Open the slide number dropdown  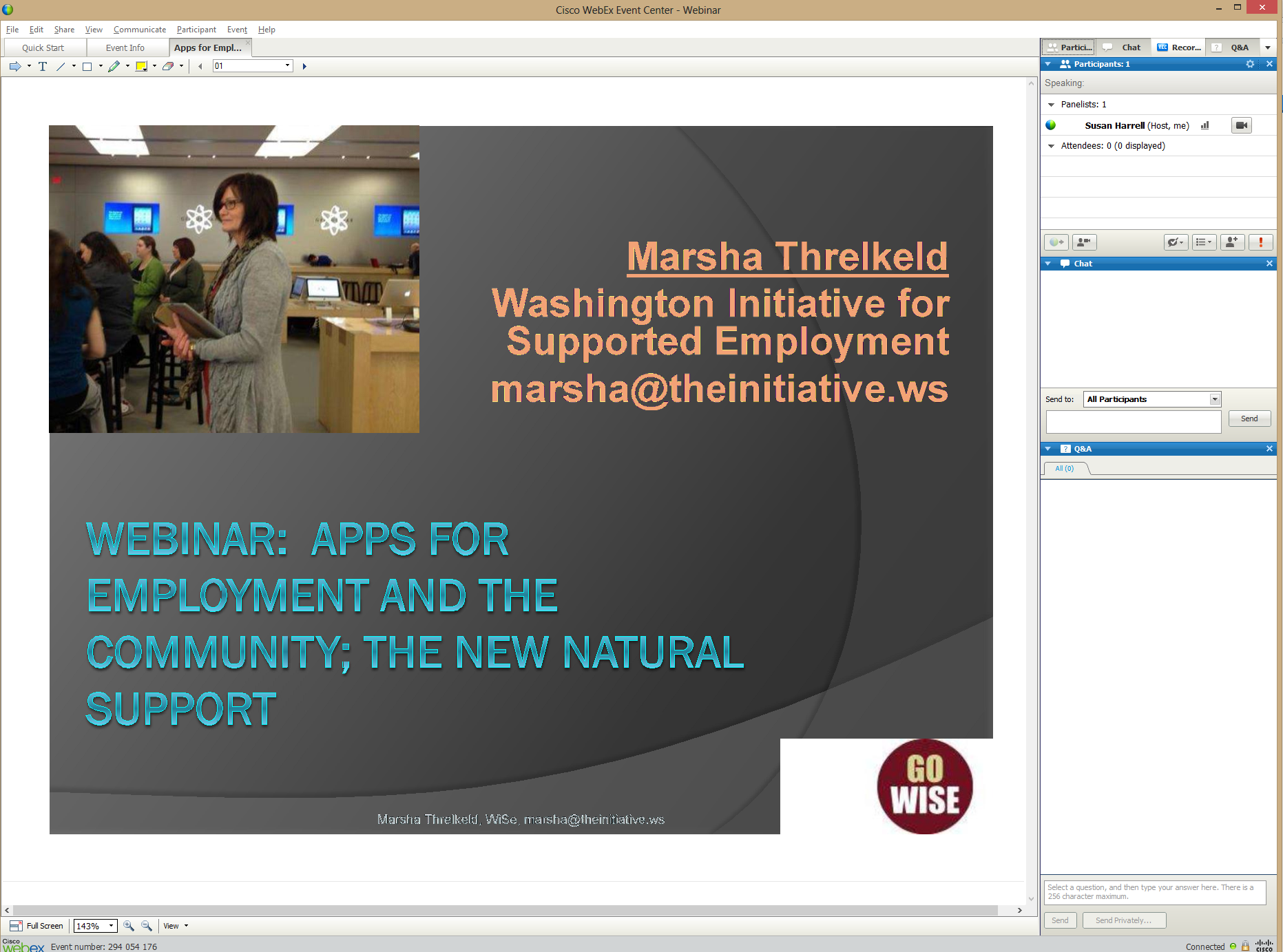(x=287, y=66)
